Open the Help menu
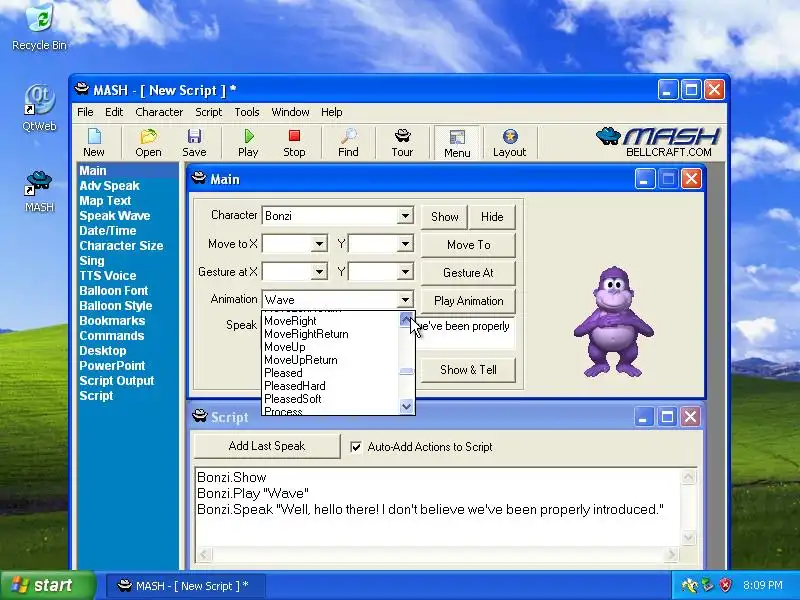The width and height of the screenshot is (800, 600). click(332, 112)
